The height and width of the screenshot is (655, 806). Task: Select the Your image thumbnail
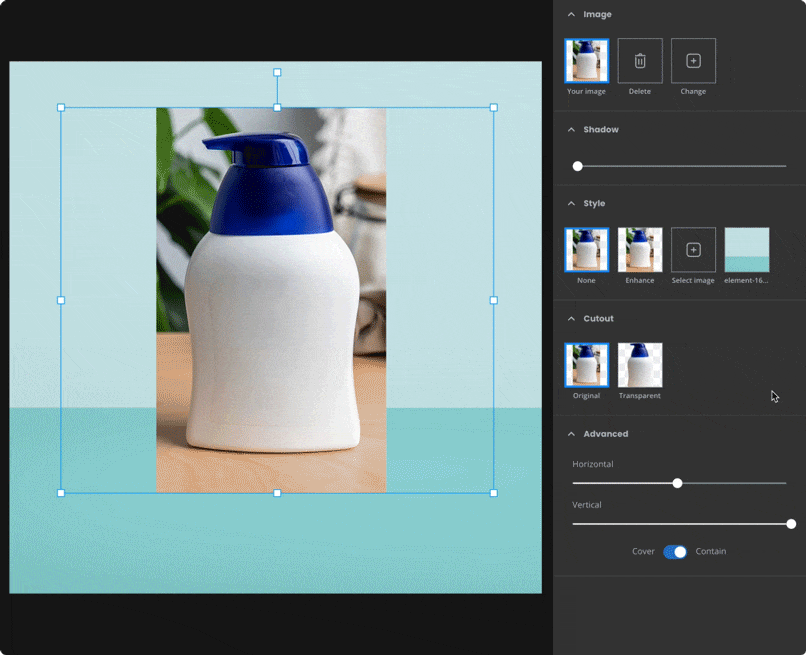coord(586,61)
